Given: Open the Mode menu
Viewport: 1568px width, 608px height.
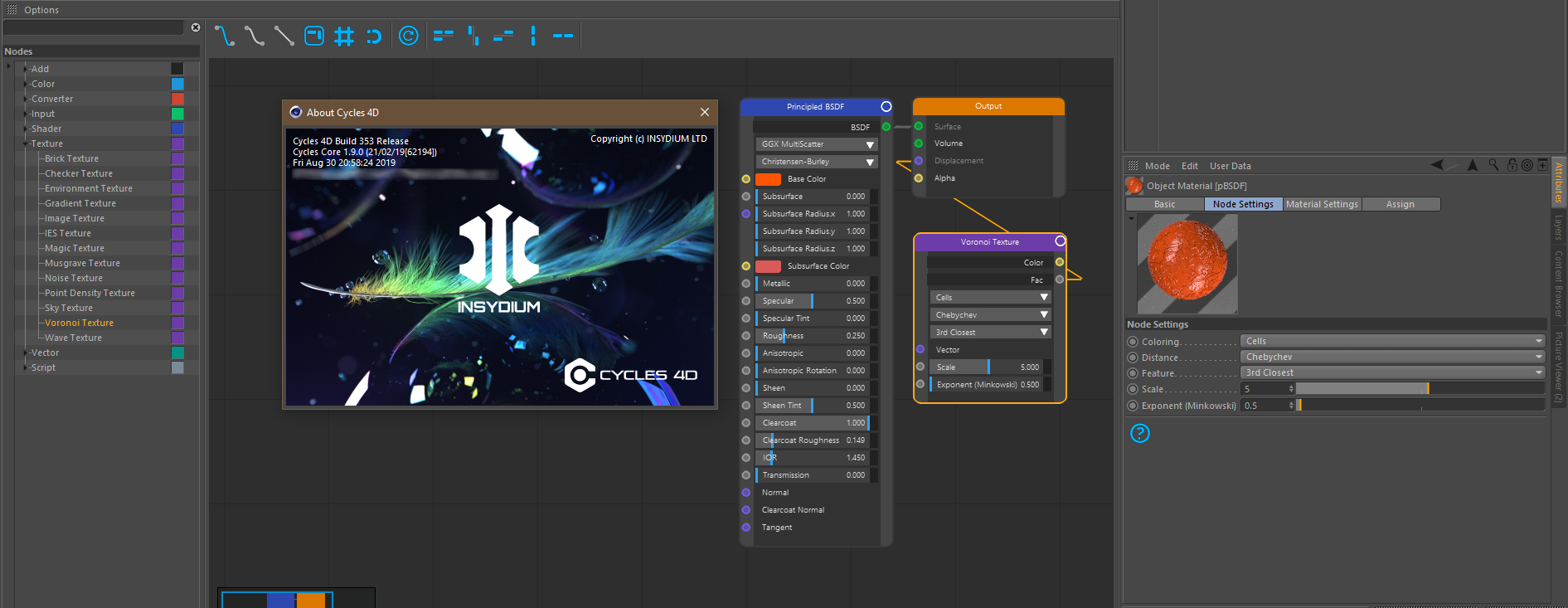Looking at the screenshot, I should pyautogui.click(x=1158, y=166).
